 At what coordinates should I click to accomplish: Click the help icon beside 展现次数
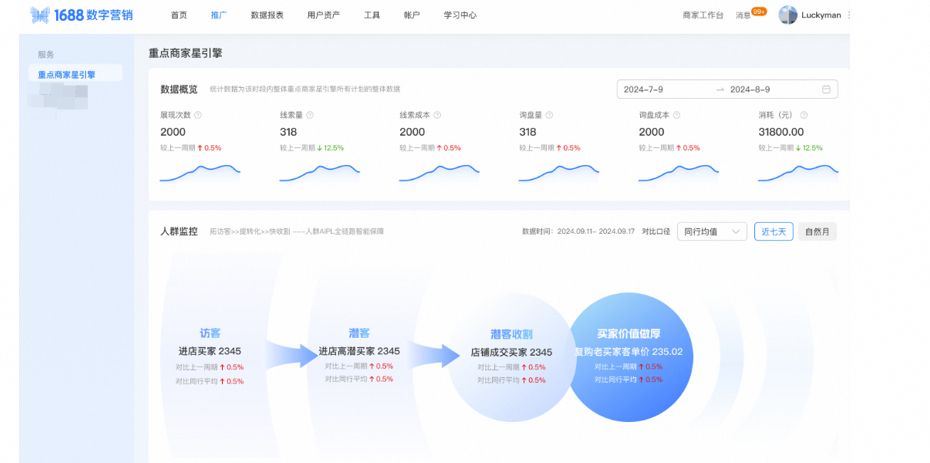[198, 116]
